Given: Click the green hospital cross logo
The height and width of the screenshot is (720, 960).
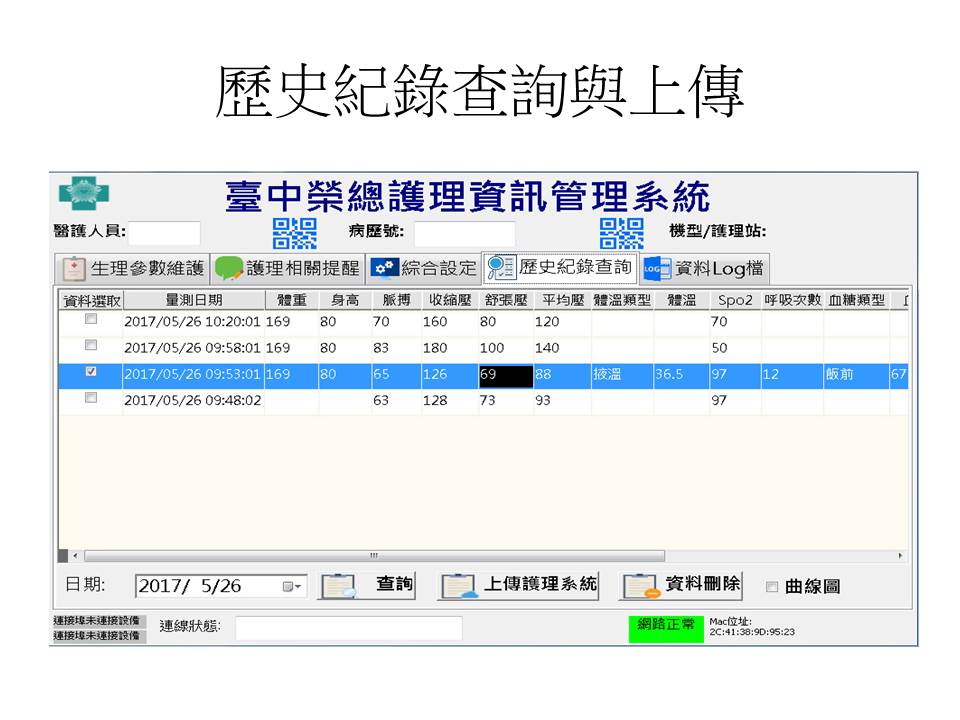Looking at the screenshot, I should pyautogui.click(x=84, y=193).
